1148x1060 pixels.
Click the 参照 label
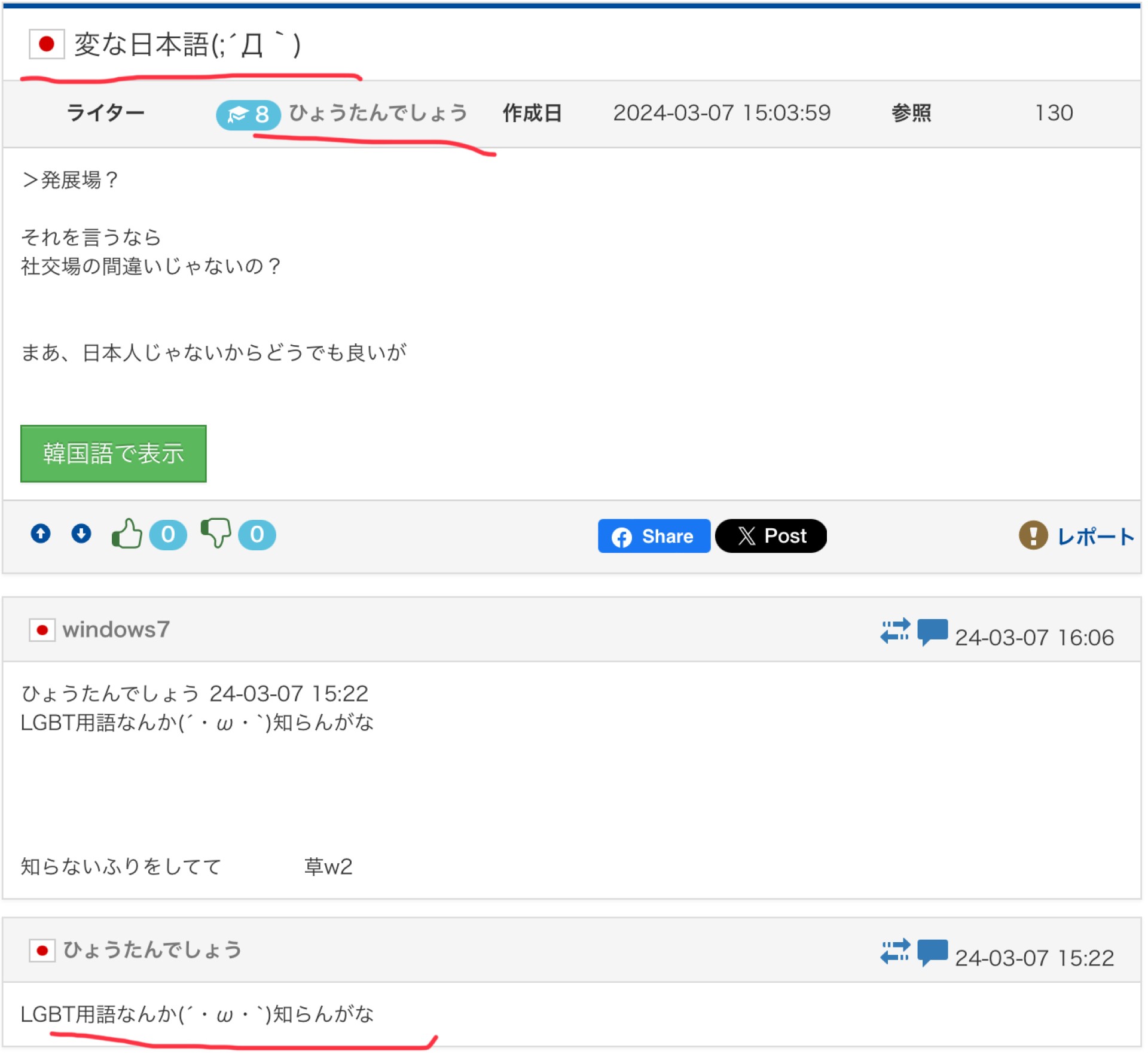tap(911, 113)
